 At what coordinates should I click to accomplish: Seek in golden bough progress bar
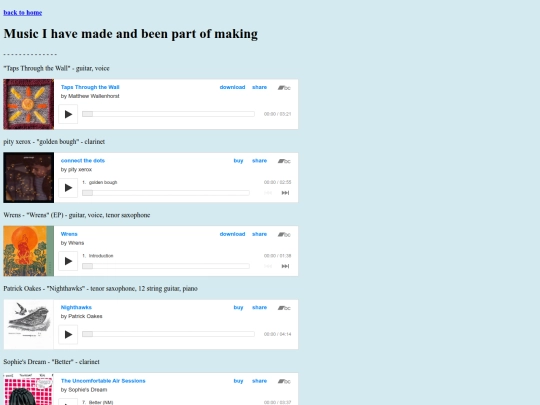click(x=166, y=193)
